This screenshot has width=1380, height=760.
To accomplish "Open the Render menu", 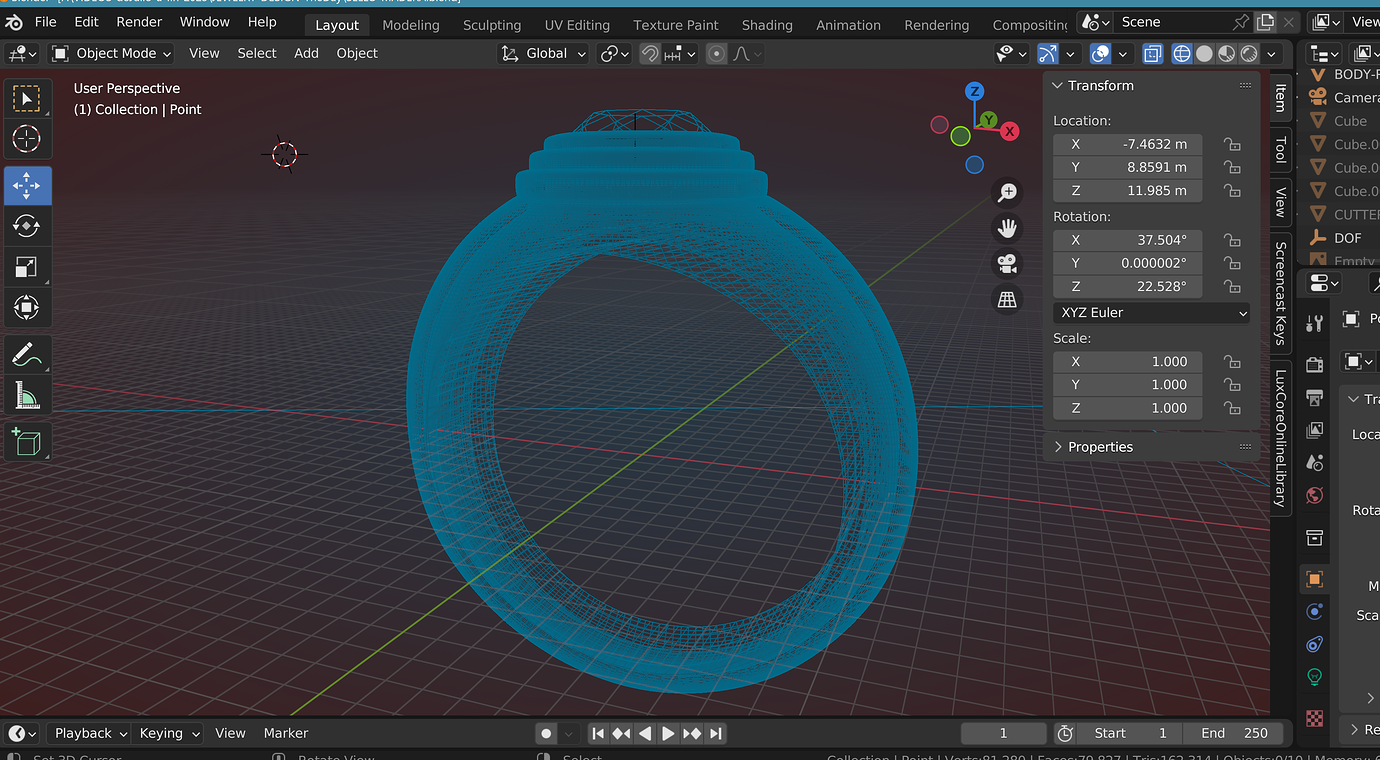I will tap(139, 22).
